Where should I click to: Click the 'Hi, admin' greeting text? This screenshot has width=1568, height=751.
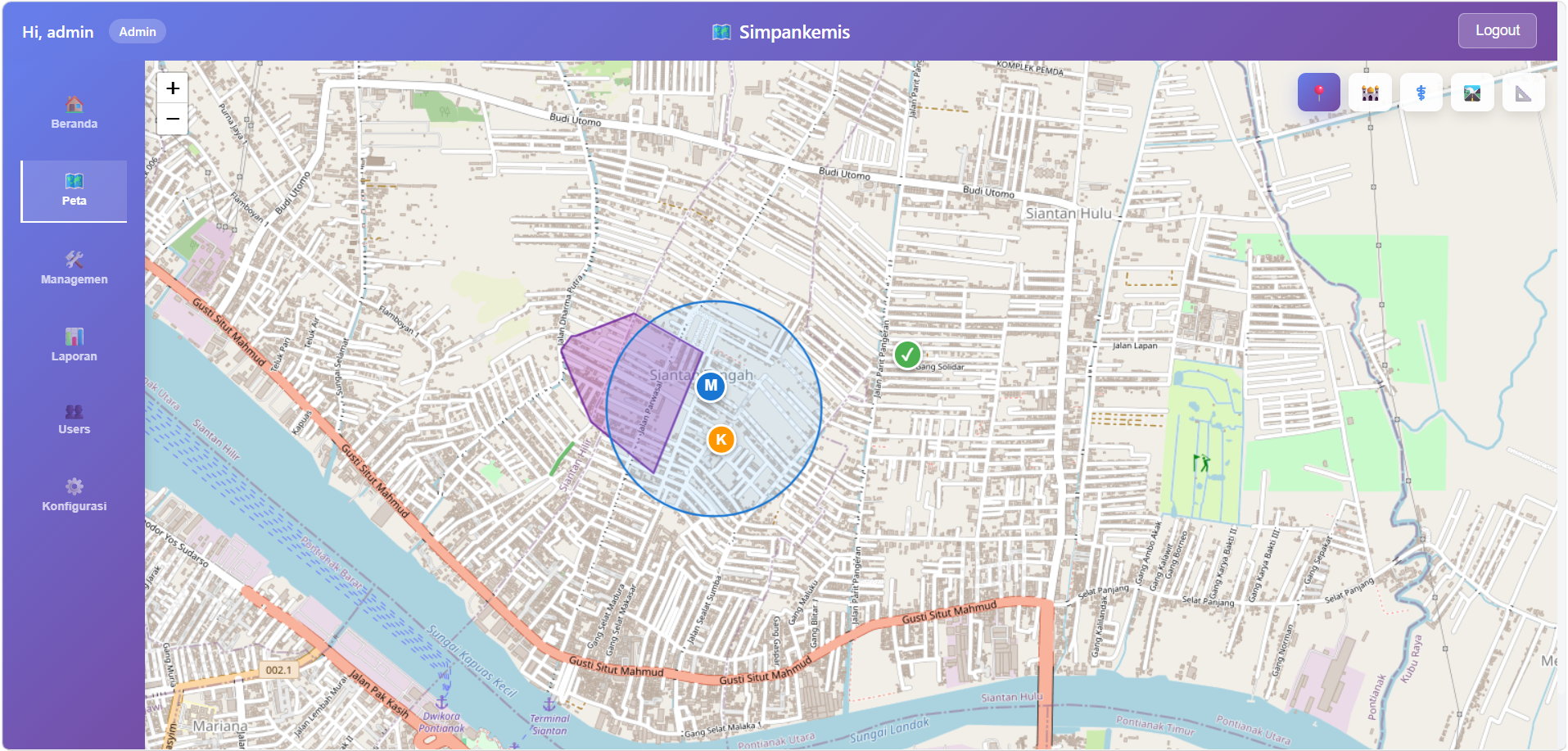pos(58,32)
